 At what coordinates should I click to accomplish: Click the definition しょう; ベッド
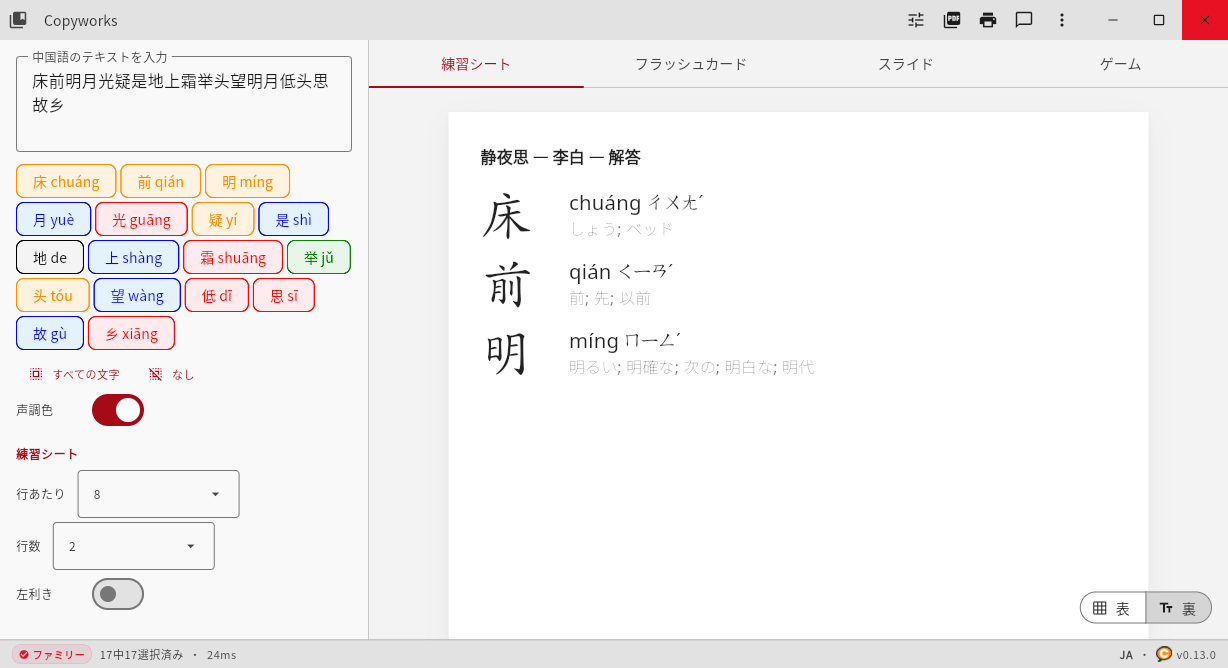pos(621,229)
